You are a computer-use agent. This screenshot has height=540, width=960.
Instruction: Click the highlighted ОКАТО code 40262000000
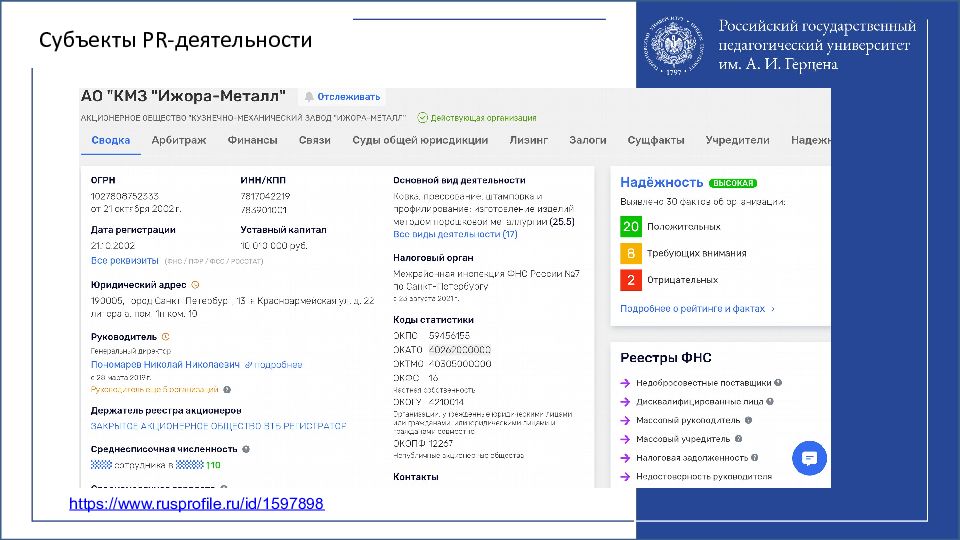(x=460, y=350)
